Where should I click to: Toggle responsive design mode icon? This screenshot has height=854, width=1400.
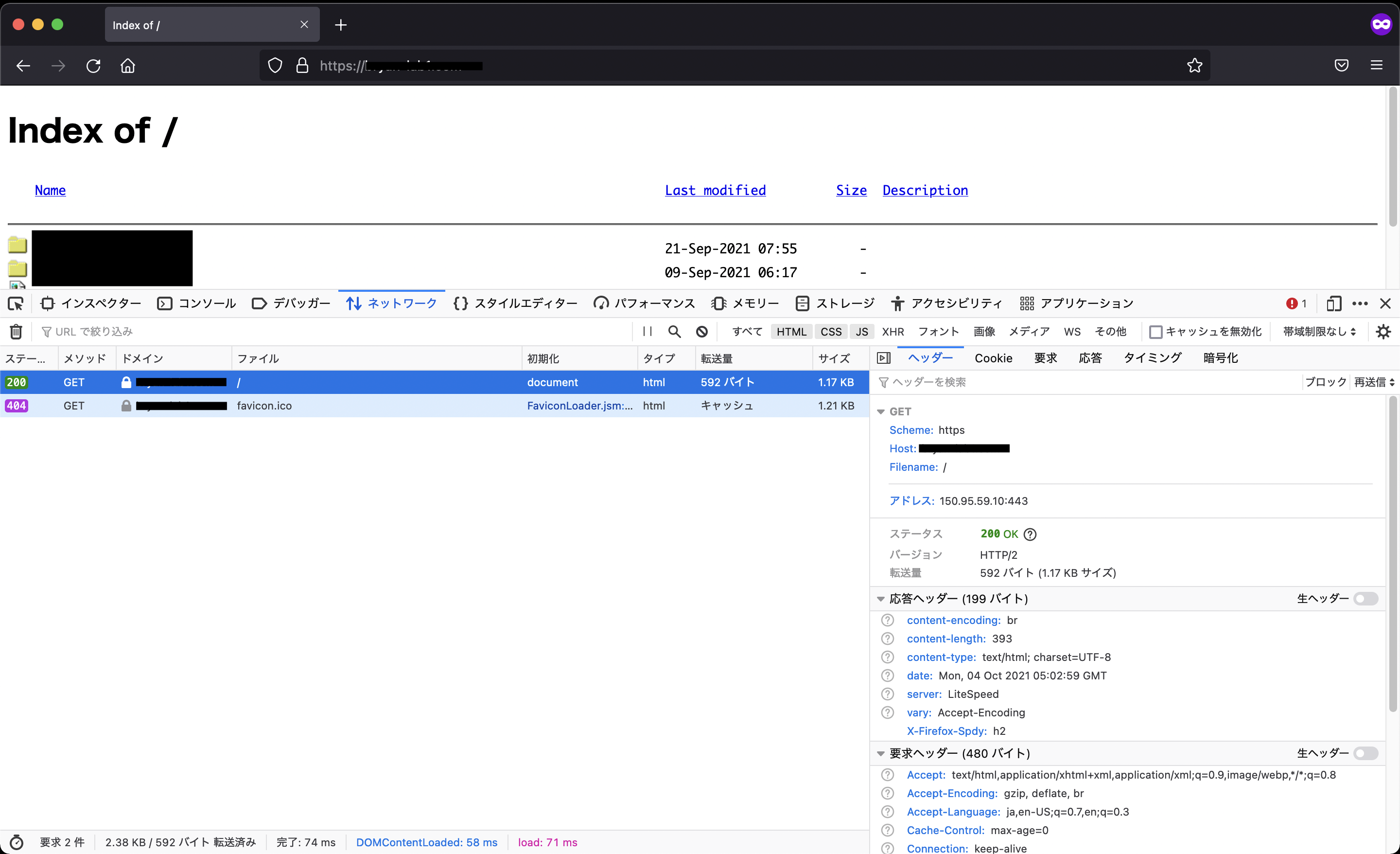[x=1333, y=303]
